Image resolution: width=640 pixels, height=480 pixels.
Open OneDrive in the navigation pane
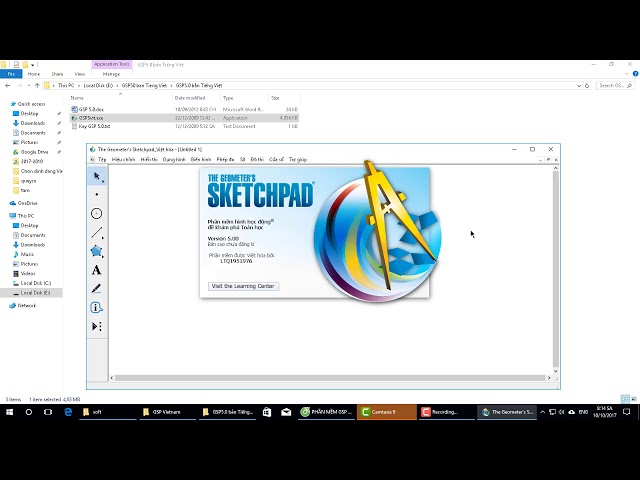pyautogui.click(x=27, y=203)
